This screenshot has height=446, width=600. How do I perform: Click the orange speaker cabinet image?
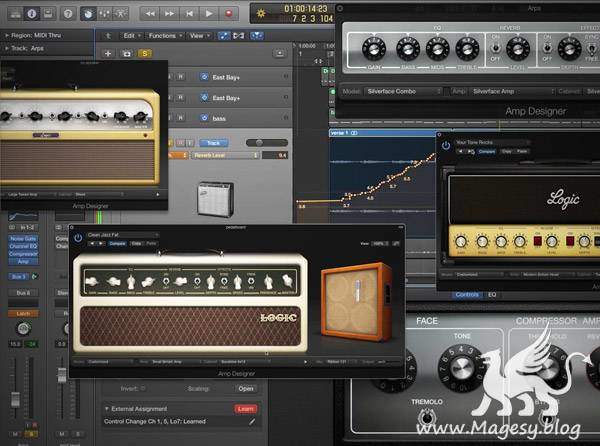click(357, 302)
